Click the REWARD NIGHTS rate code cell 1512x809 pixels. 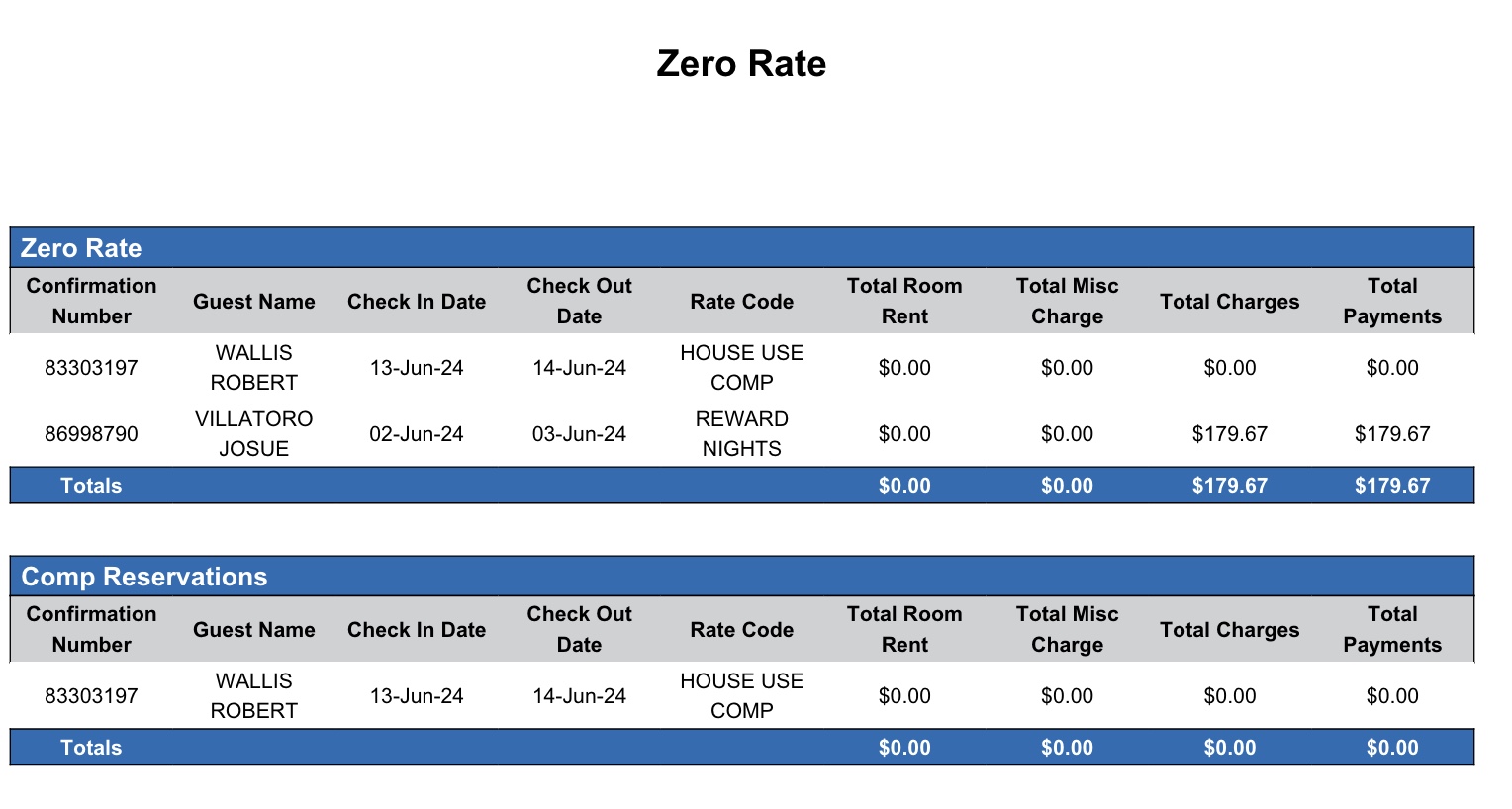pyautogui.click(x=741, y=434)
